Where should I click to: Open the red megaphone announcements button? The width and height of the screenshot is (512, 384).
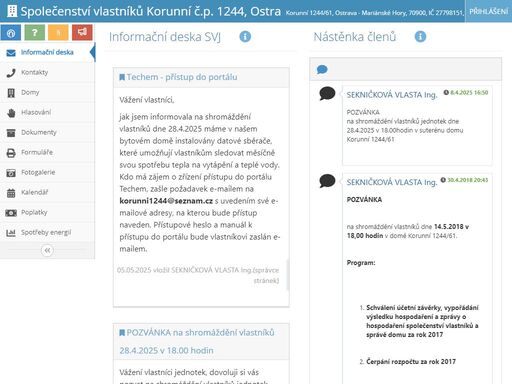point(82,33)
